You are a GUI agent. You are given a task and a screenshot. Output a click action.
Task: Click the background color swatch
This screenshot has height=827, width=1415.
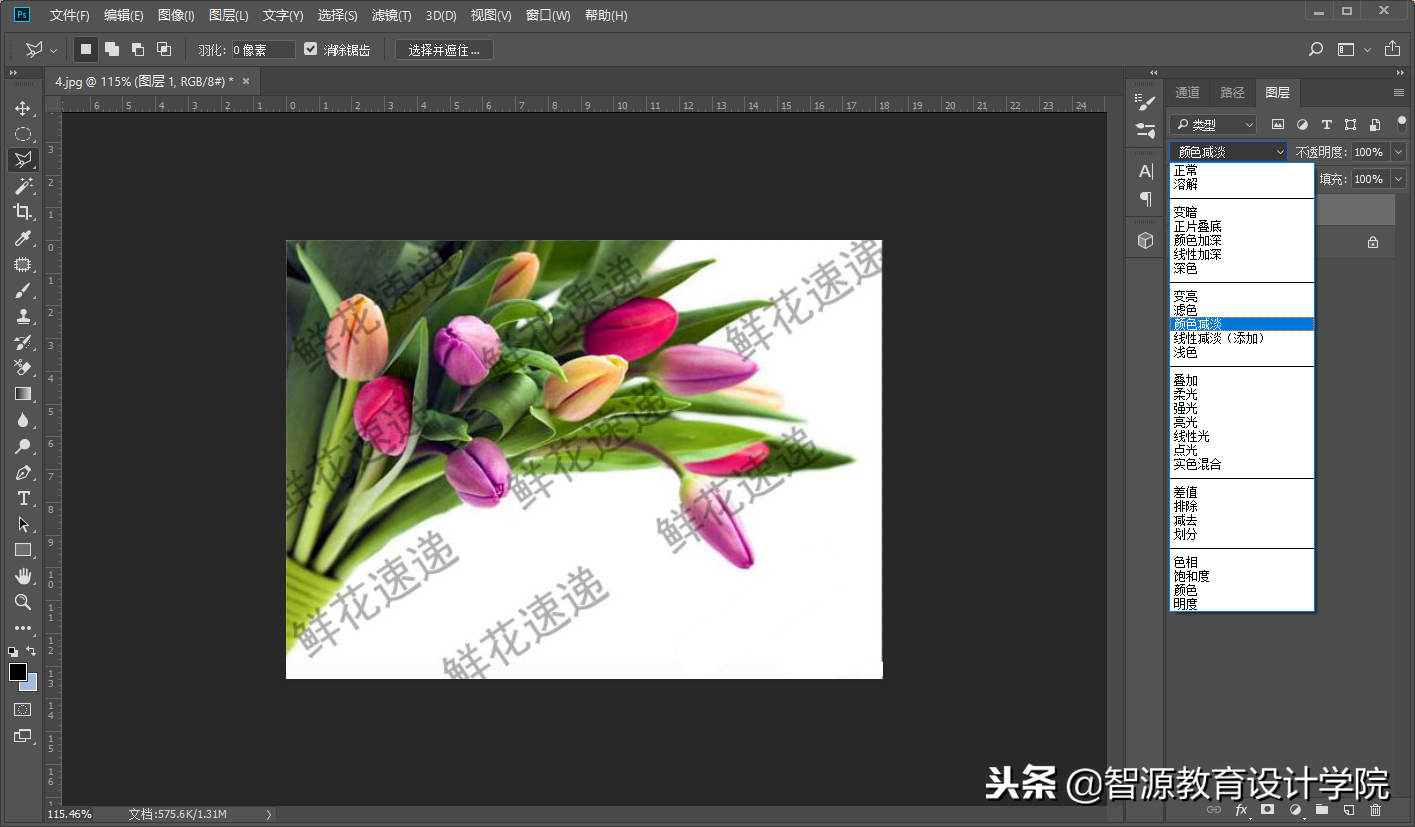click(x=32, y=683)
